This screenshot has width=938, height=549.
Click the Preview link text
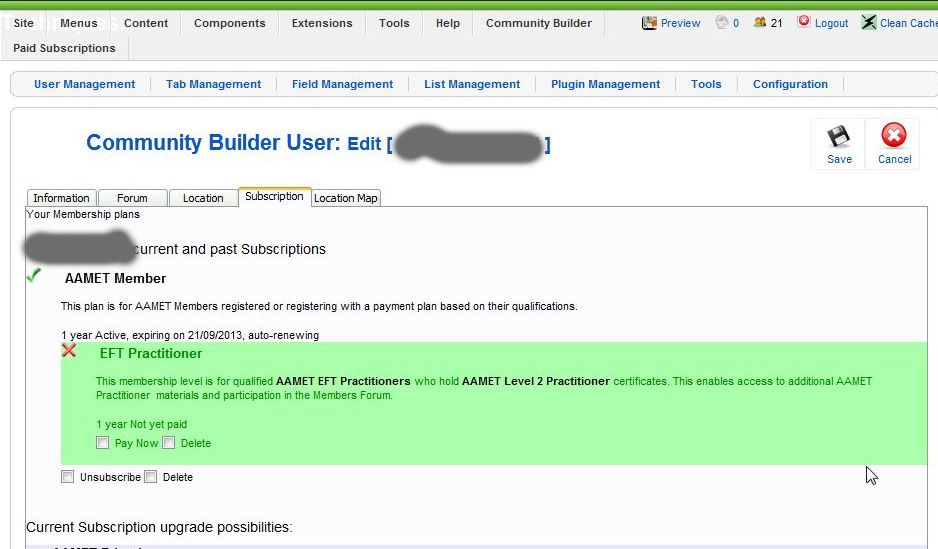680,23
